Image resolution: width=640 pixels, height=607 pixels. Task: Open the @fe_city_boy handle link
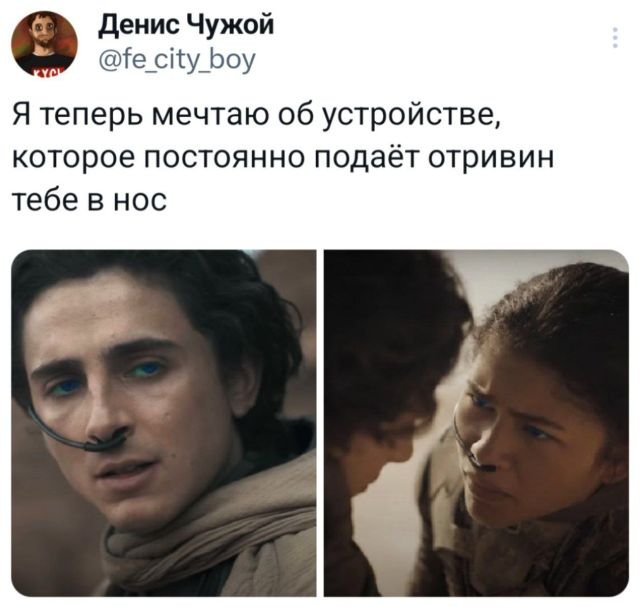click(177, 60)
